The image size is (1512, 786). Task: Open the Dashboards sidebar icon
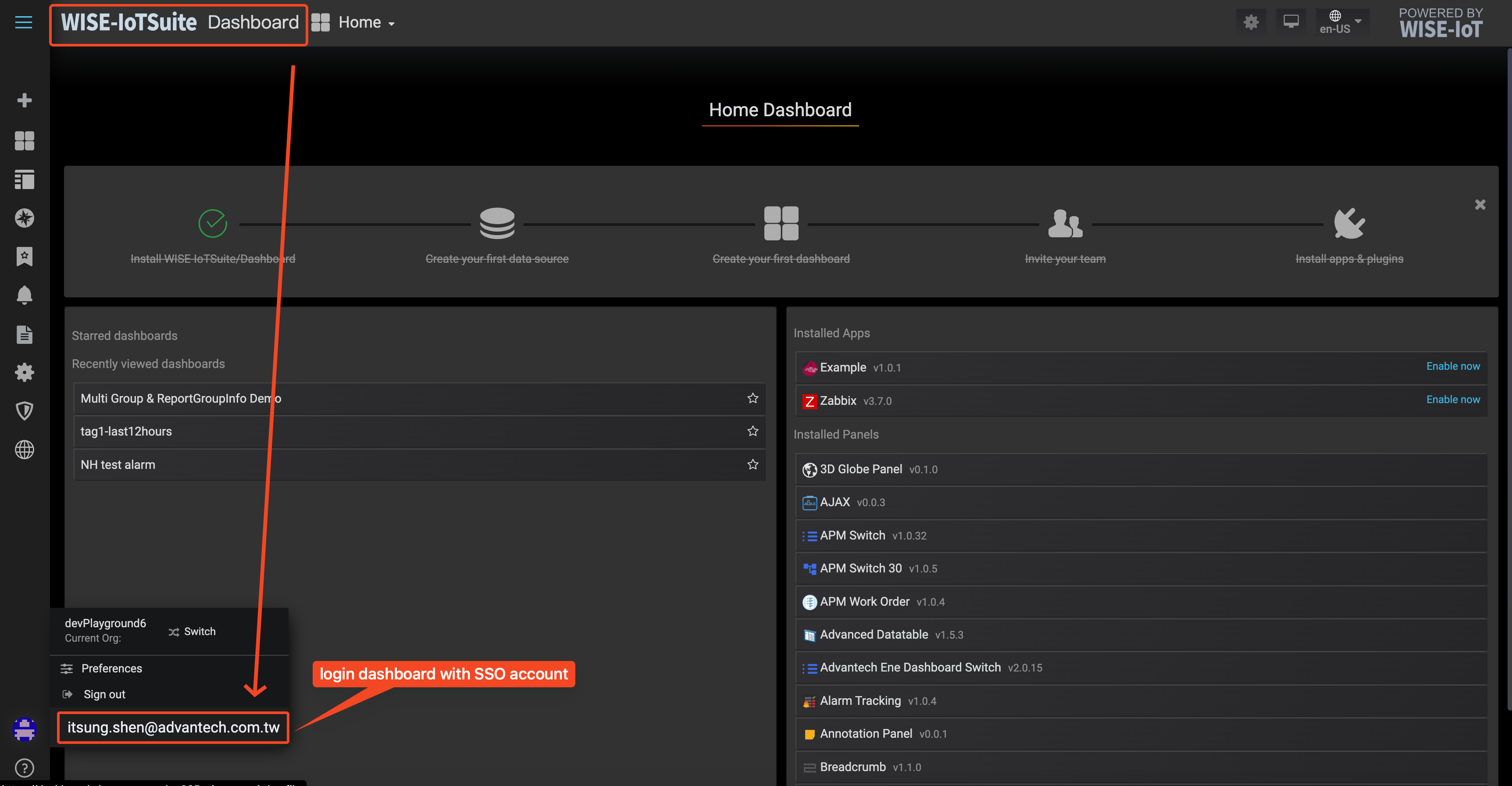(x=25, y=141)
